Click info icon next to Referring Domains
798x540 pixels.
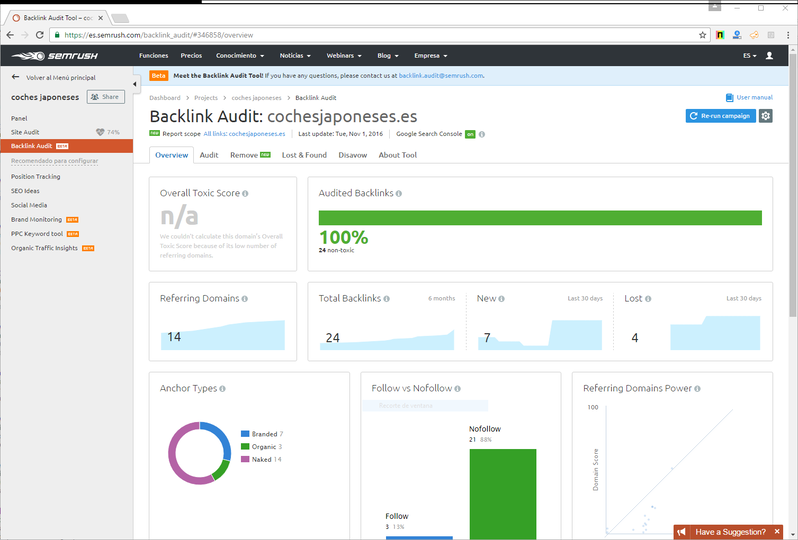245,299
